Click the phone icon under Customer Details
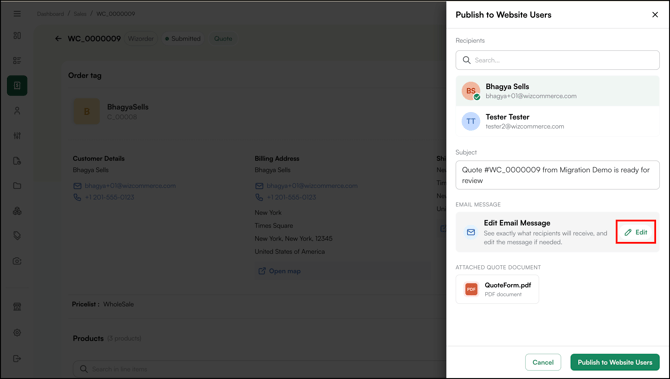The height and width of the screenshot is (379, 670). tap(77, 197)
